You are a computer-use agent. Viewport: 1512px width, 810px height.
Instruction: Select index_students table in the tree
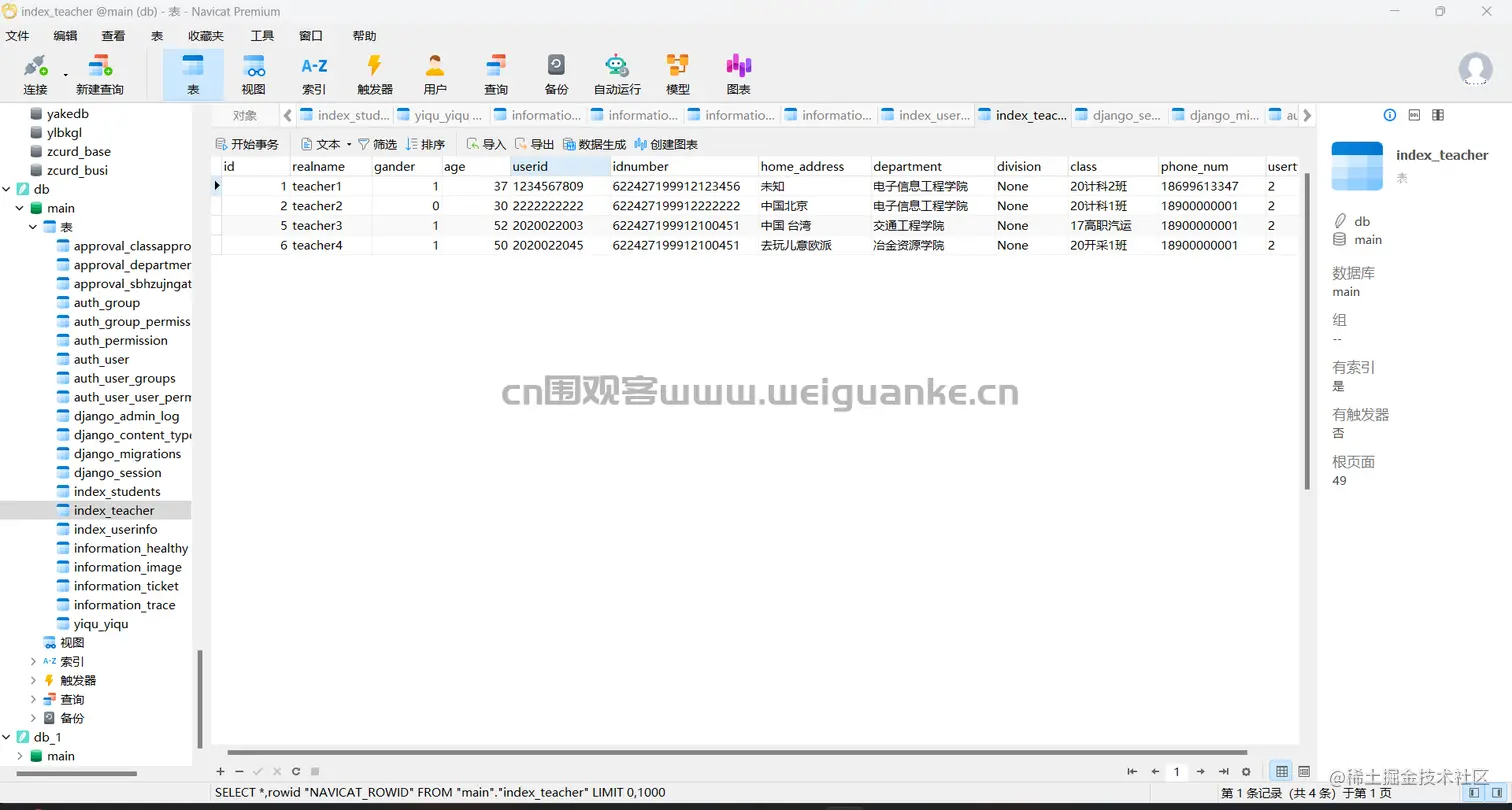point(116,491)
